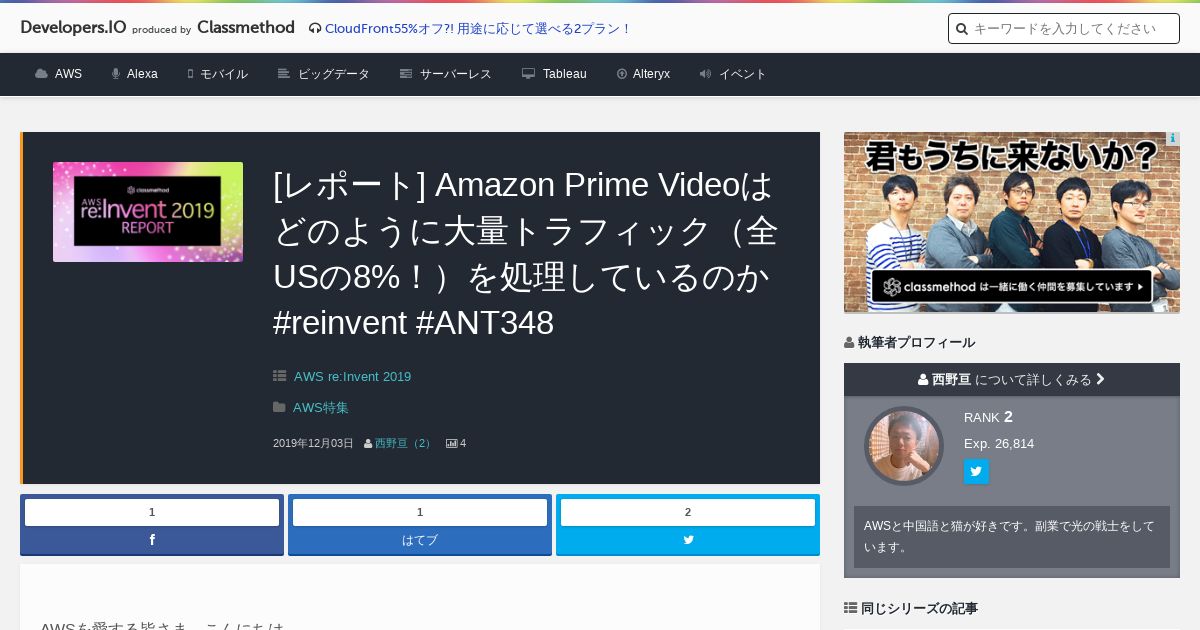1200x630 pixels.
Task: Click the re:Invent 2019 REPORT thumbnail
Action: pos(148,212)
